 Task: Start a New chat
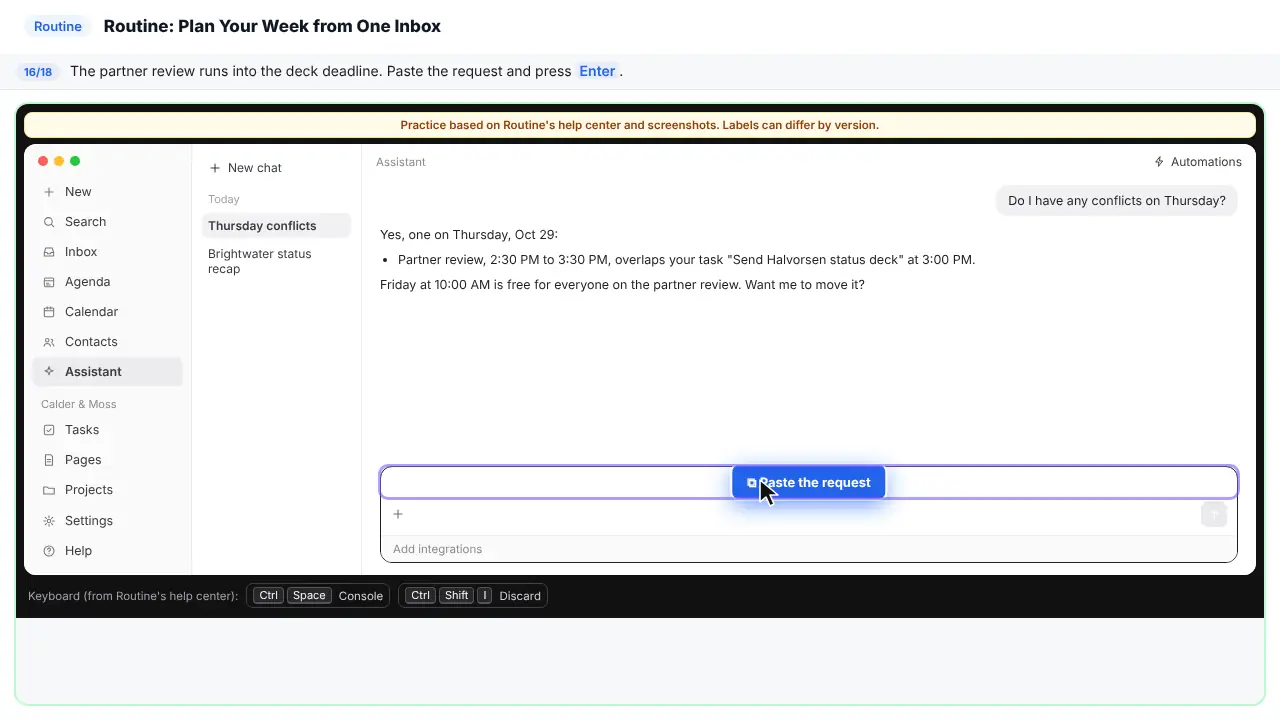pyautogui.click(x=246, y=168)
